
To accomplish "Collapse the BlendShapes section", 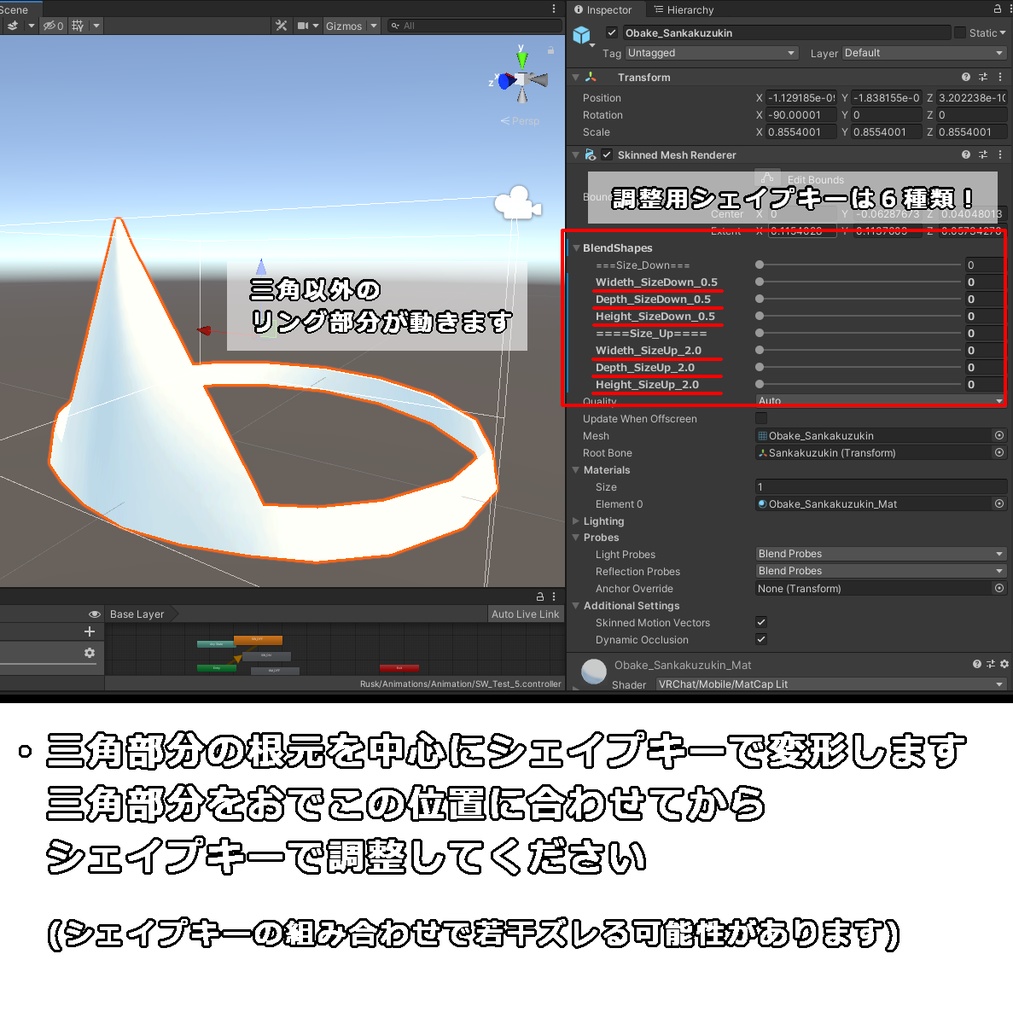I will (x=576, y=248).
